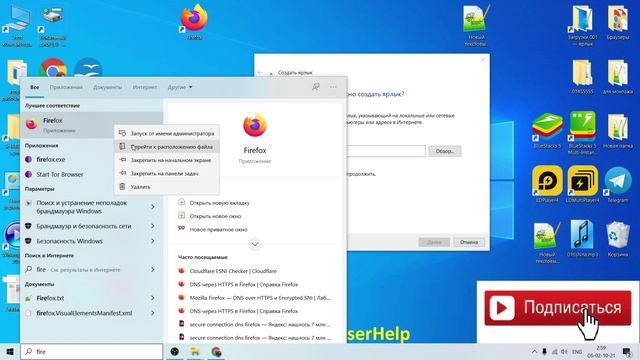Click the network icon in system tray

click(554, 351)
